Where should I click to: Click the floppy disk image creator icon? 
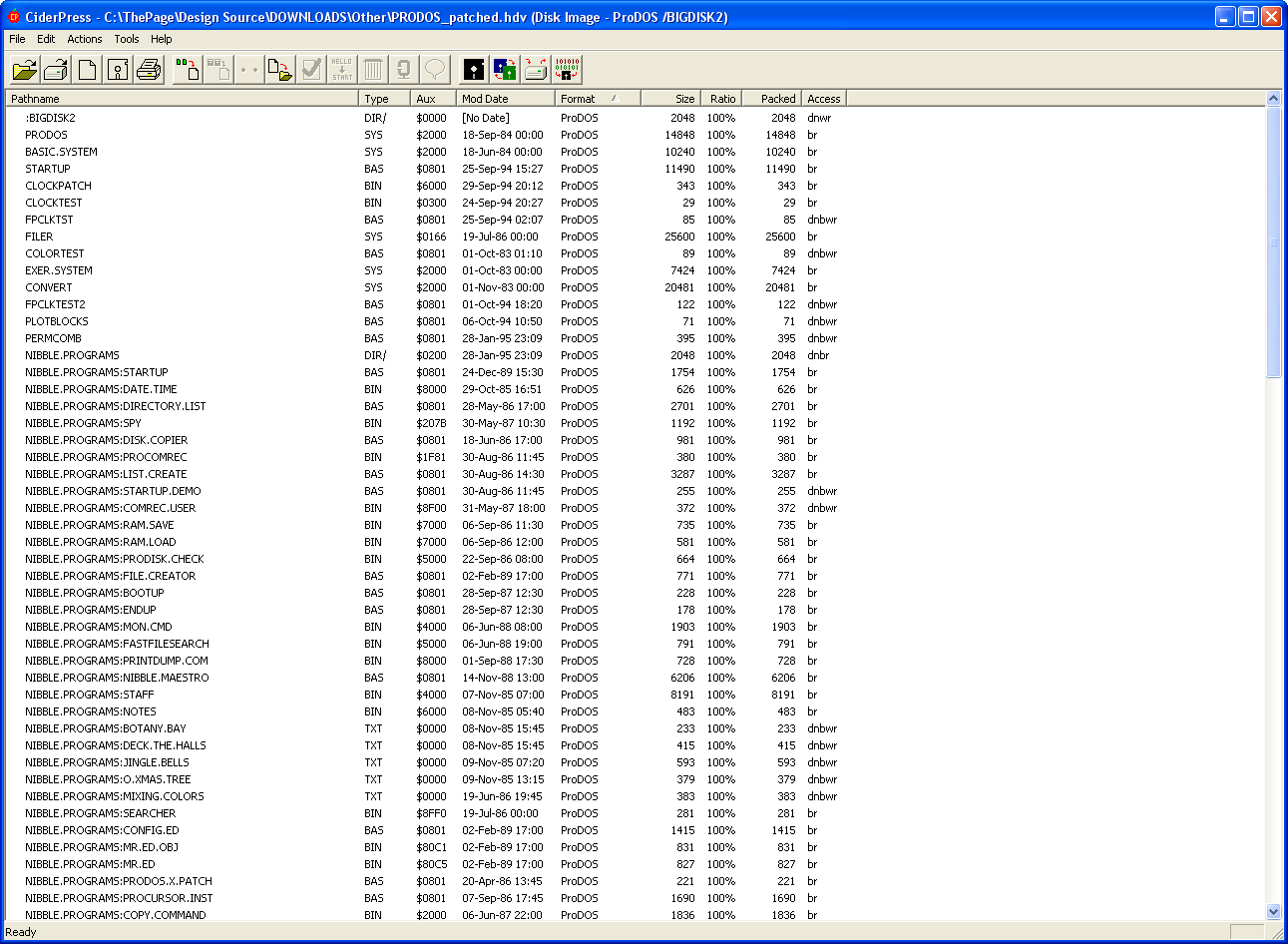point(118,69)
